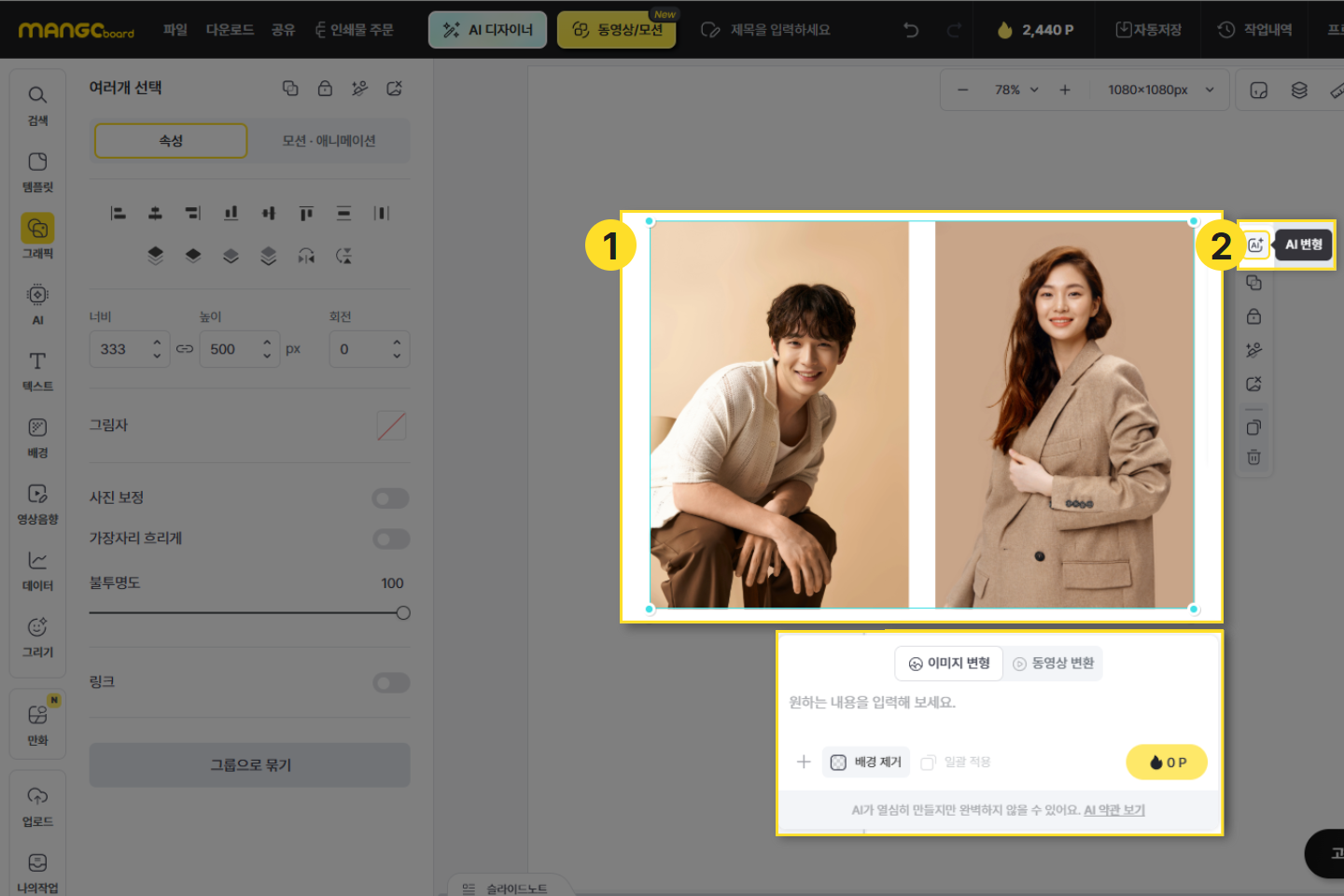Screen dimensions: 1344x896
Task: Open the 템플릿 templates panel
Action: tap(37, 172)
